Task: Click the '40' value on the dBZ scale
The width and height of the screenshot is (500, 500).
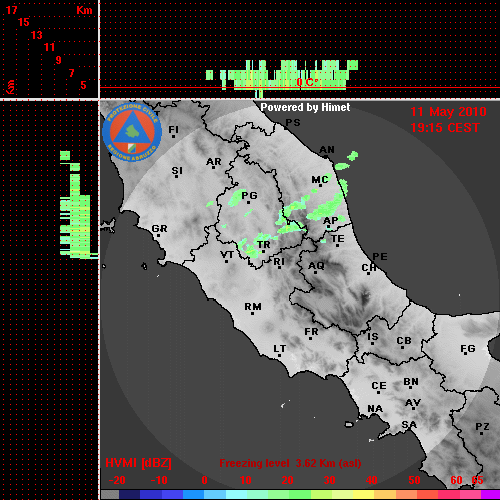Action: (x=372, y=480)
